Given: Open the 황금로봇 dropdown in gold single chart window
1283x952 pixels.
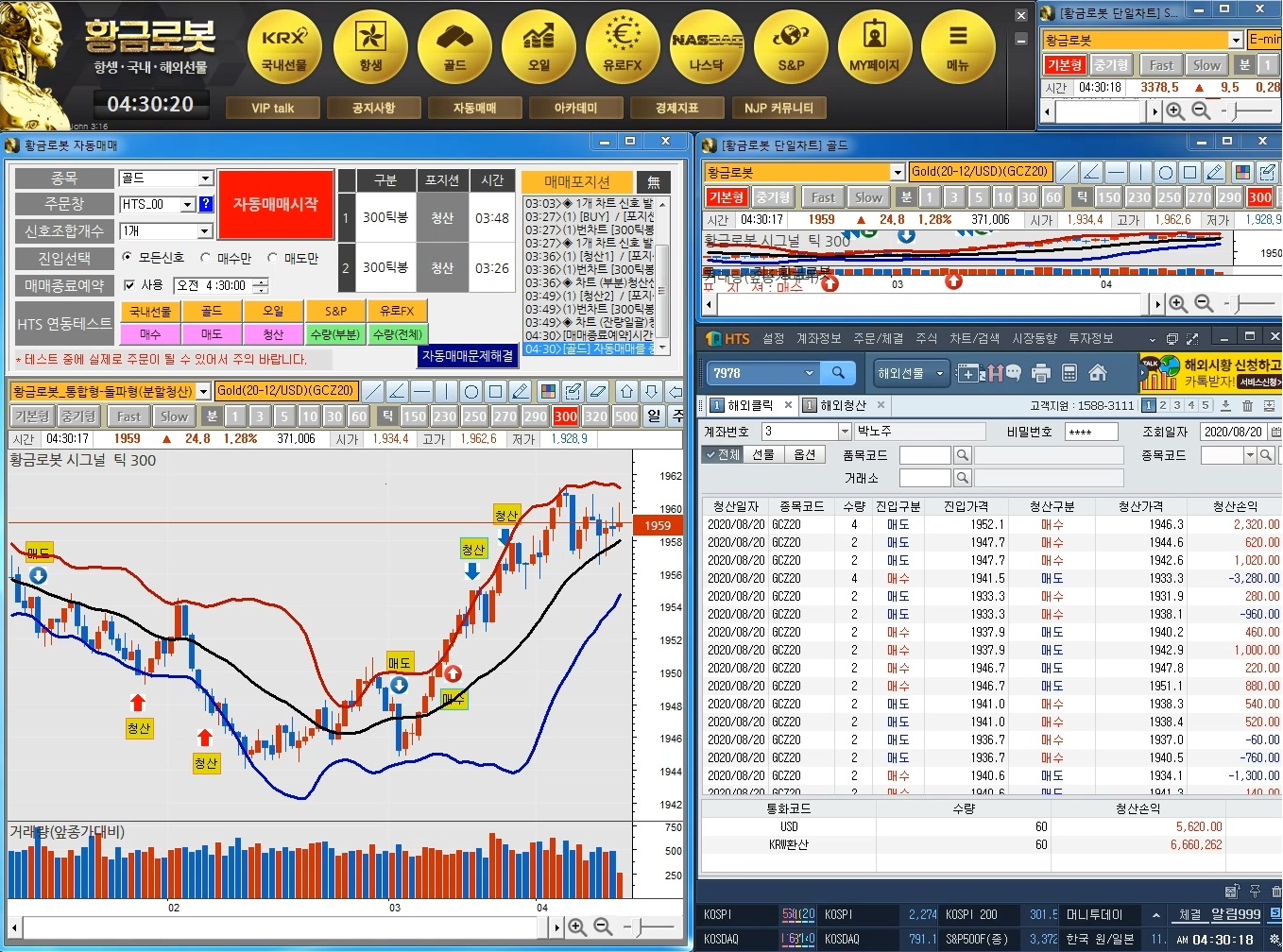Looking at the screenshot, I should (898, 172).
